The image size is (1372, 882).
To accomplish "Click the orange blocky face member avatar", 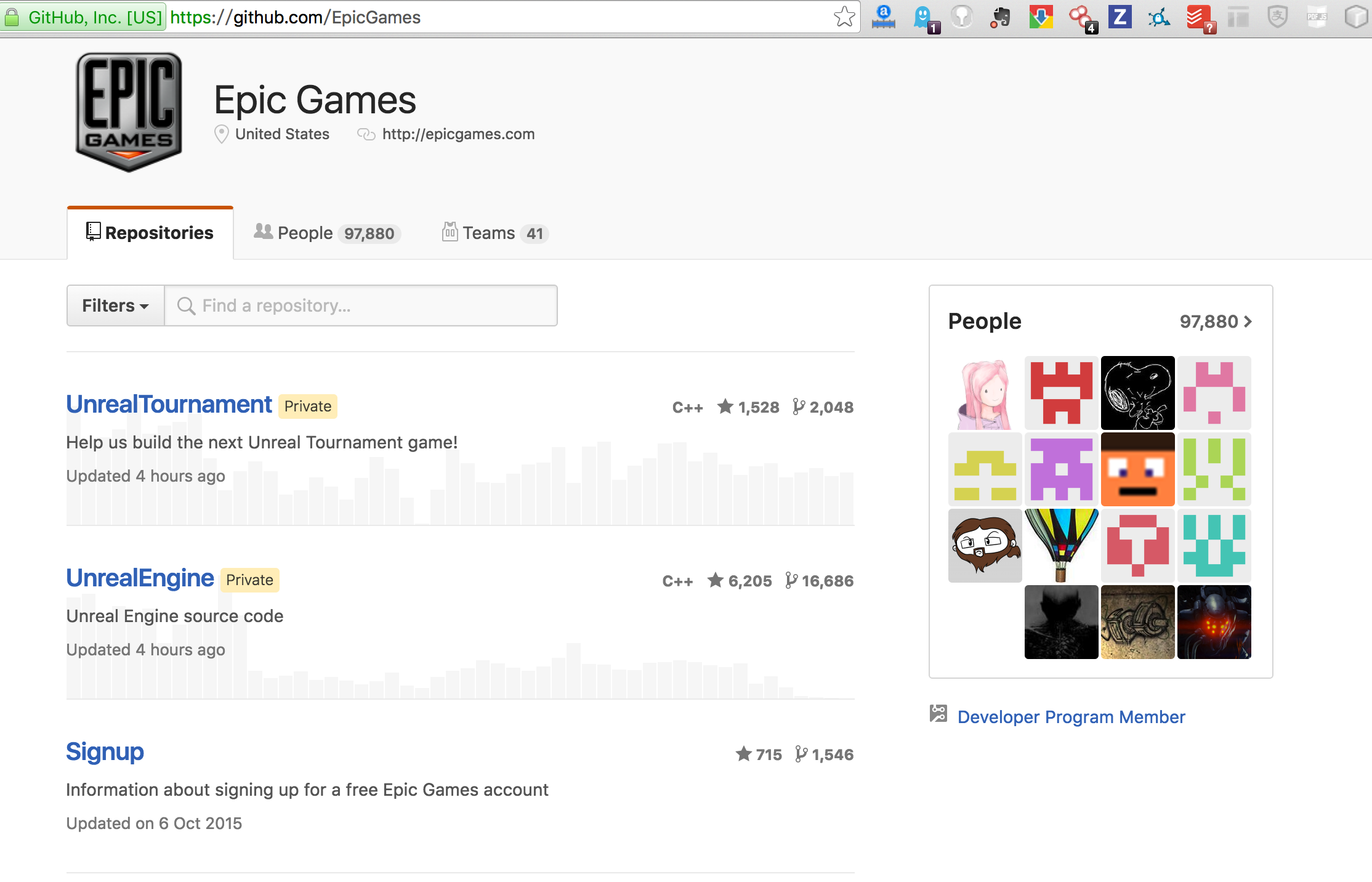I will coord(1137,469).
